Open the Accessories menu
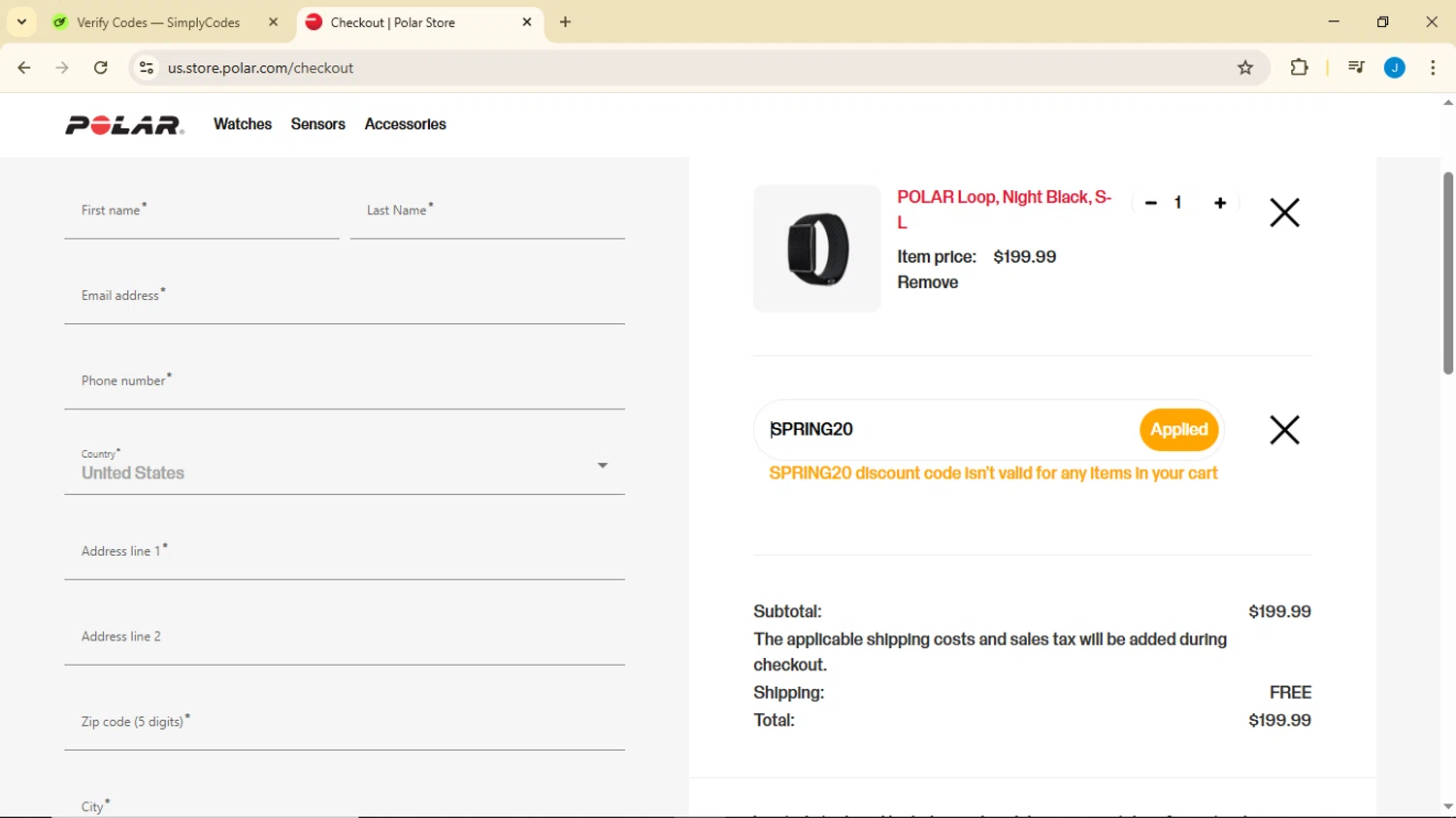1456x818 pixels. click(x=406, y=124)
